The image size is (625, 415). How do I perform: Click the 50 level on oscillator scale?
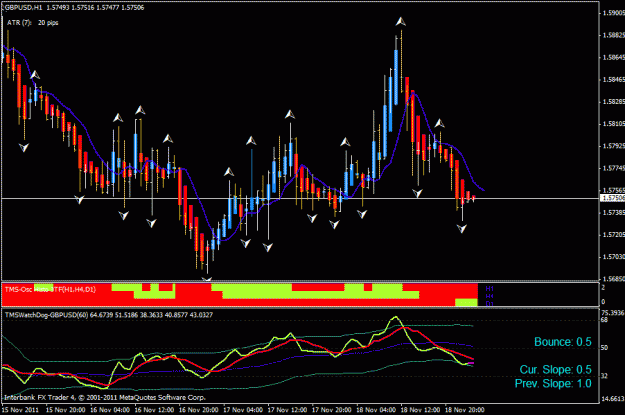pyautogui.click(x=604, y=348)
